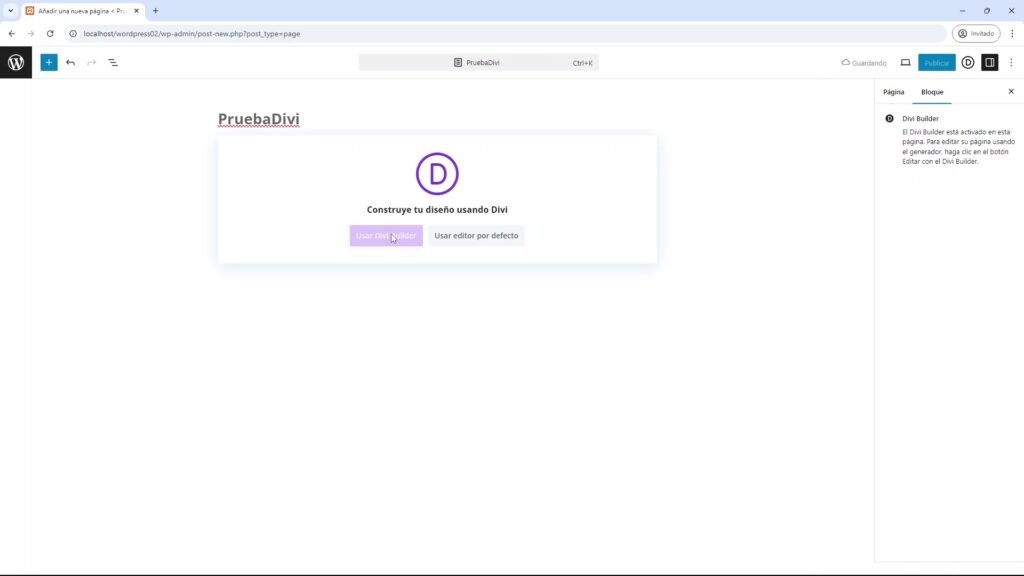Click the Divi Builder block icon in sidebar
This screenshot has width=1024, height=576.
(x=889, y=119)
